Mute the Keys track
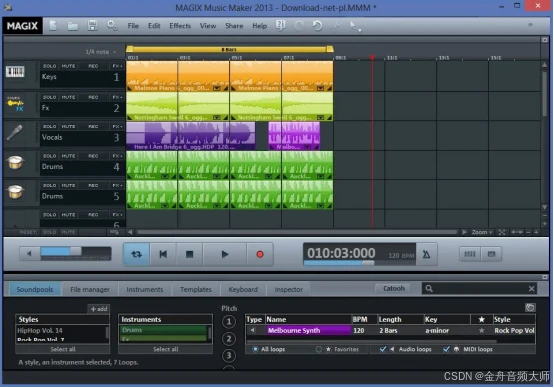The width and height of the screenshot is (554, 388). click(68, 66)
